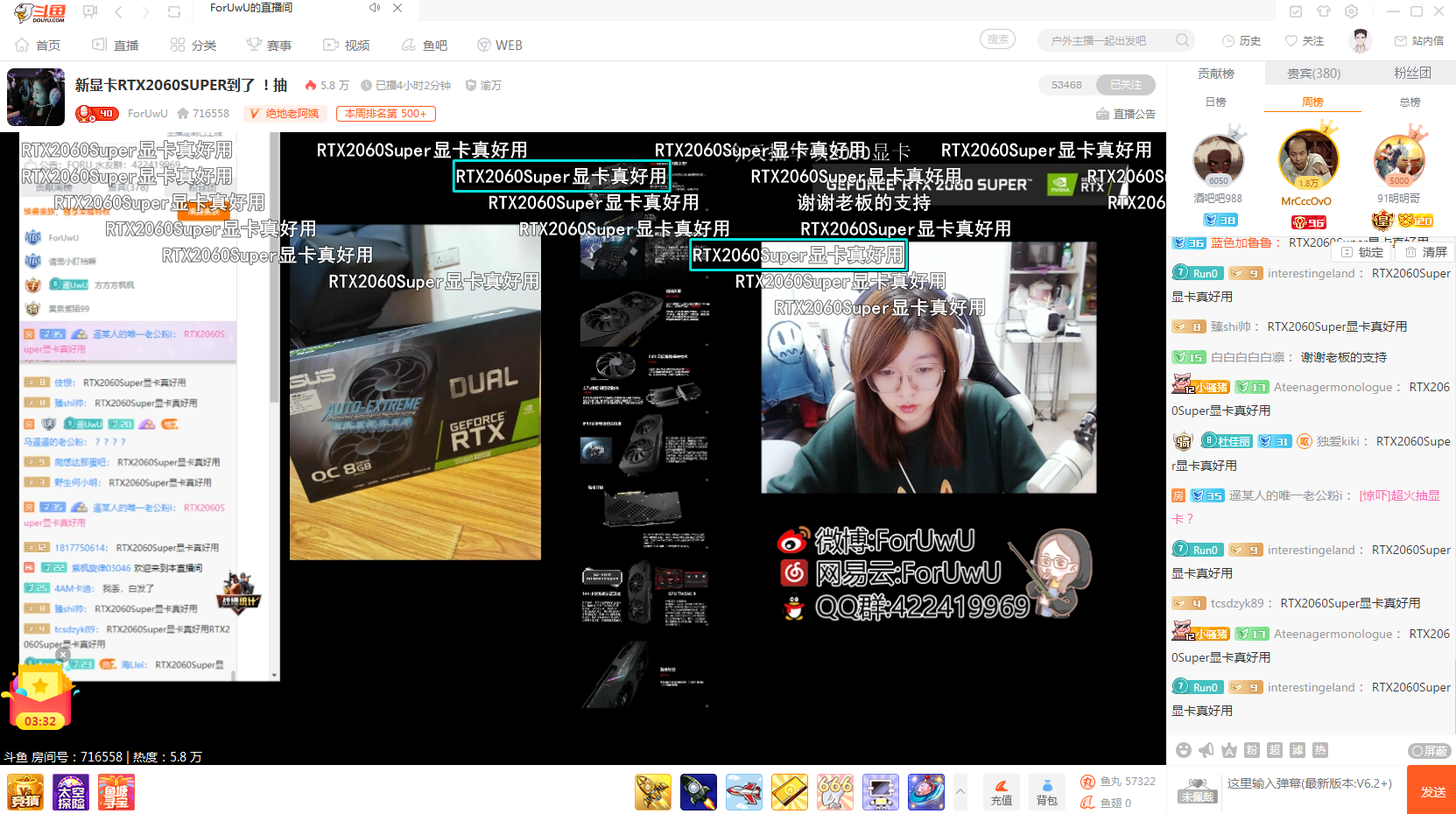Open 充值 recharge
1456x814 pixels.
1002,791
